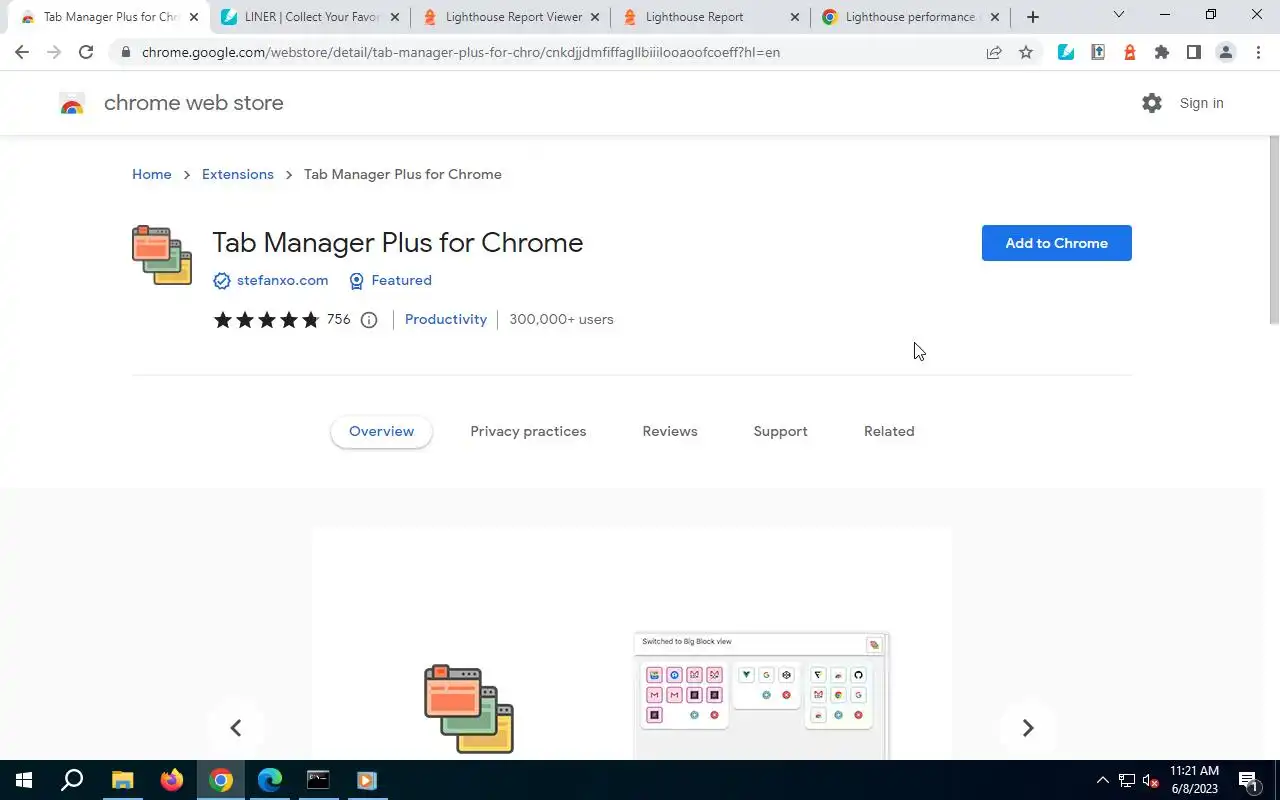The image size is (1280, 800).
Task: Show hidden system tray icons
Action: 1103,780
